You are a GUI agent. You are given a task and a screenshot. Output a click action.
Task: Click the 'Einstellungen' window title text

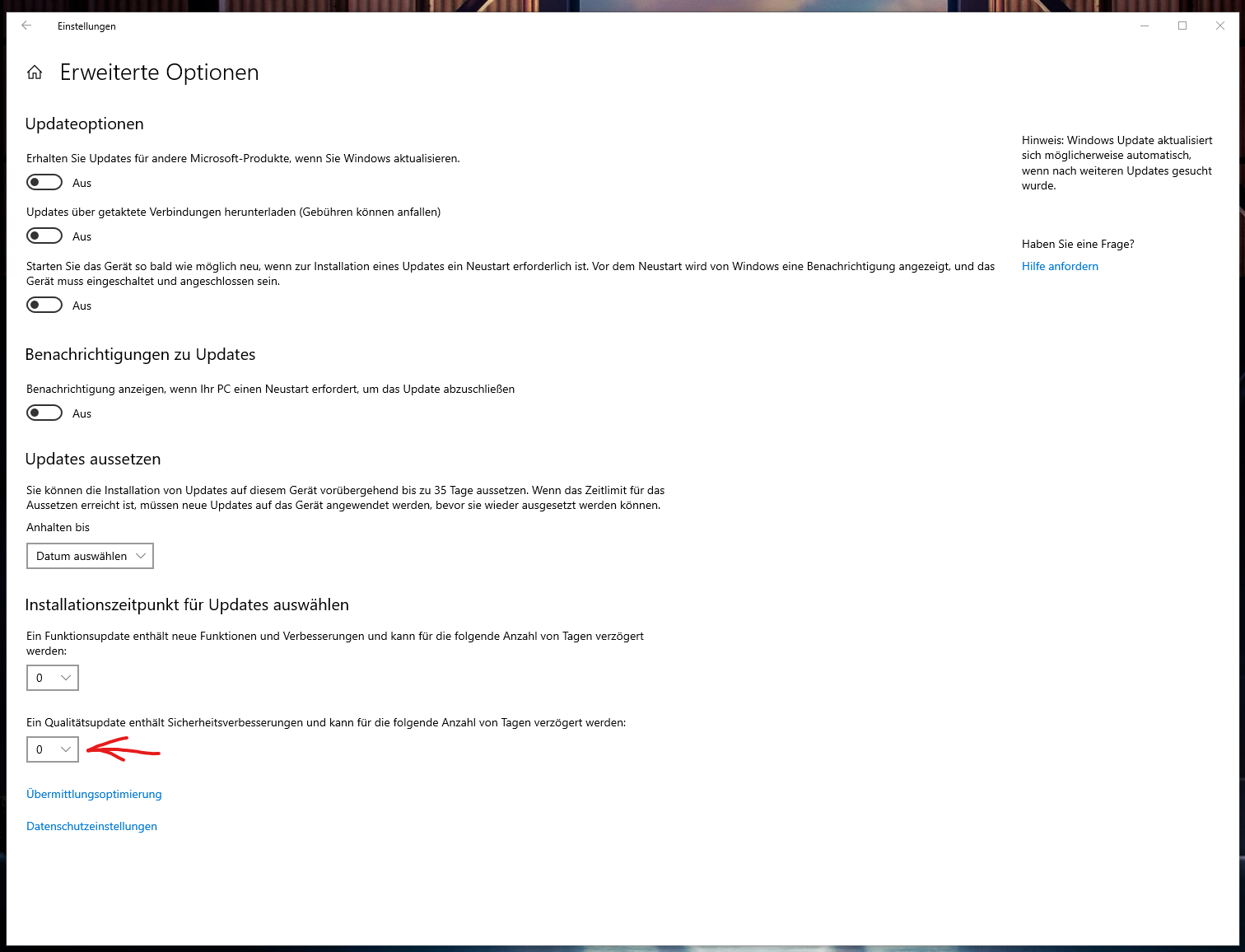(86, 26)
